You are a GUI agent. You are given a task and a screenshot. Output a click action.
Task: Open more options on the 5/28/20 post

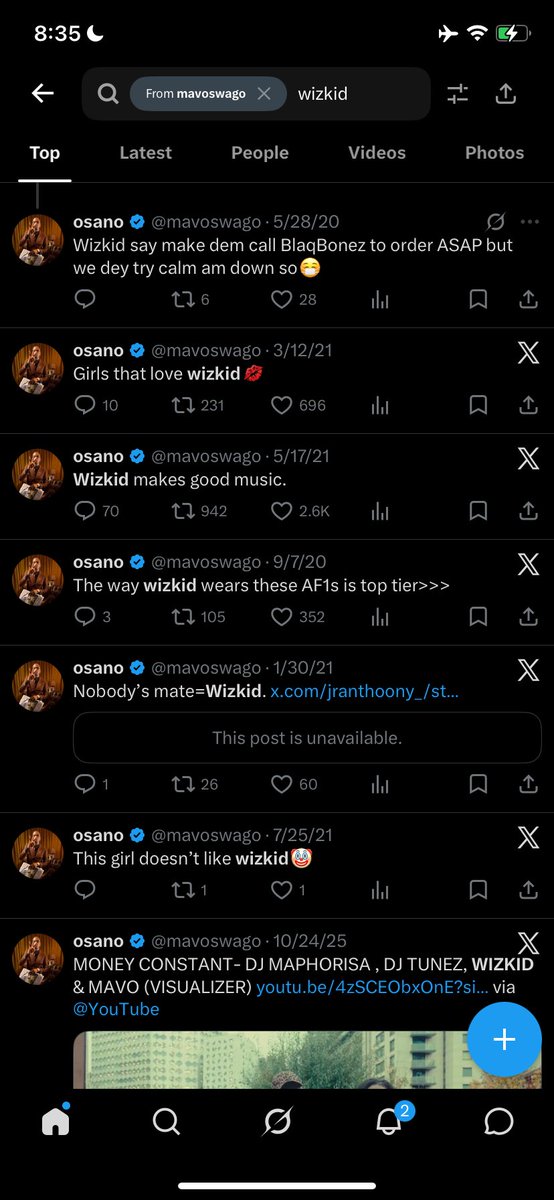pyautogui.click(x=530, y=221)
